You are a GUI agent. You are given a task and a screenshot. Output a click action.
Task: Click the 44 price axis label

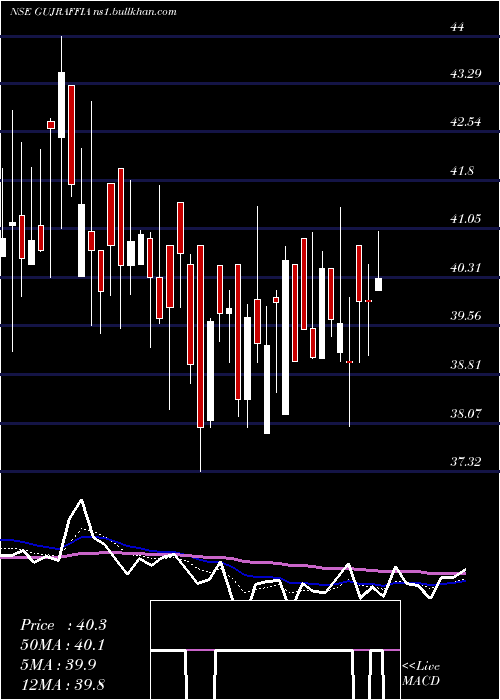click(x=458, y=27)
